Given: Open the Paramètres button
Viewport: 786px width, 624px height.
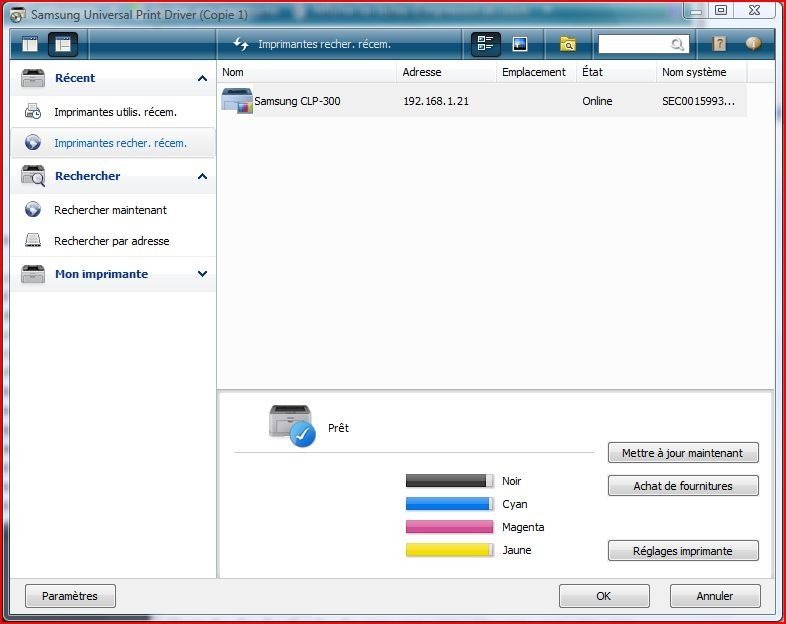Looking at the screenshot, I should point(70,596).
